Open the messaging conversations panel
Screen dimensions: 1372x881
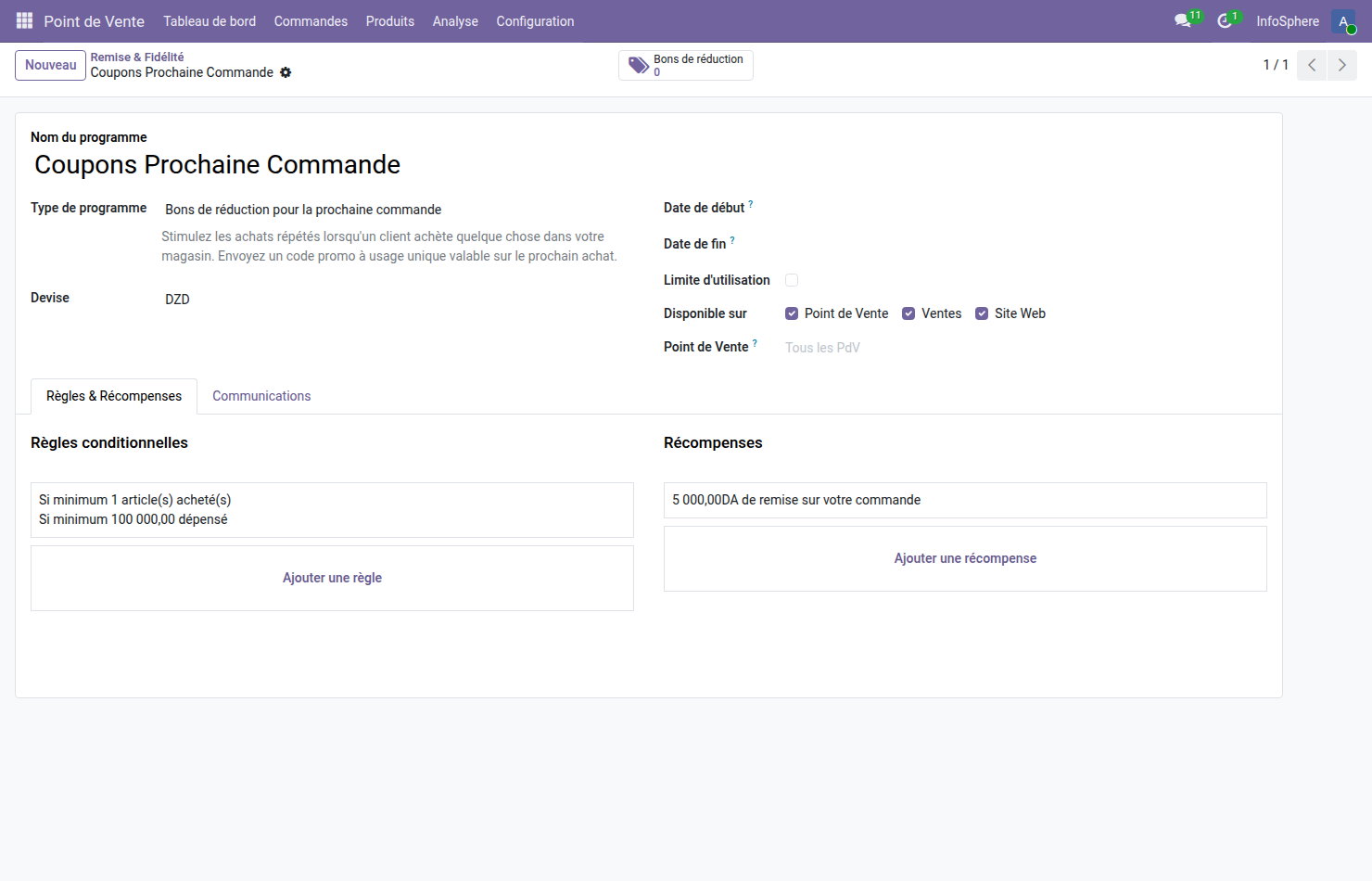[1181, 19]
